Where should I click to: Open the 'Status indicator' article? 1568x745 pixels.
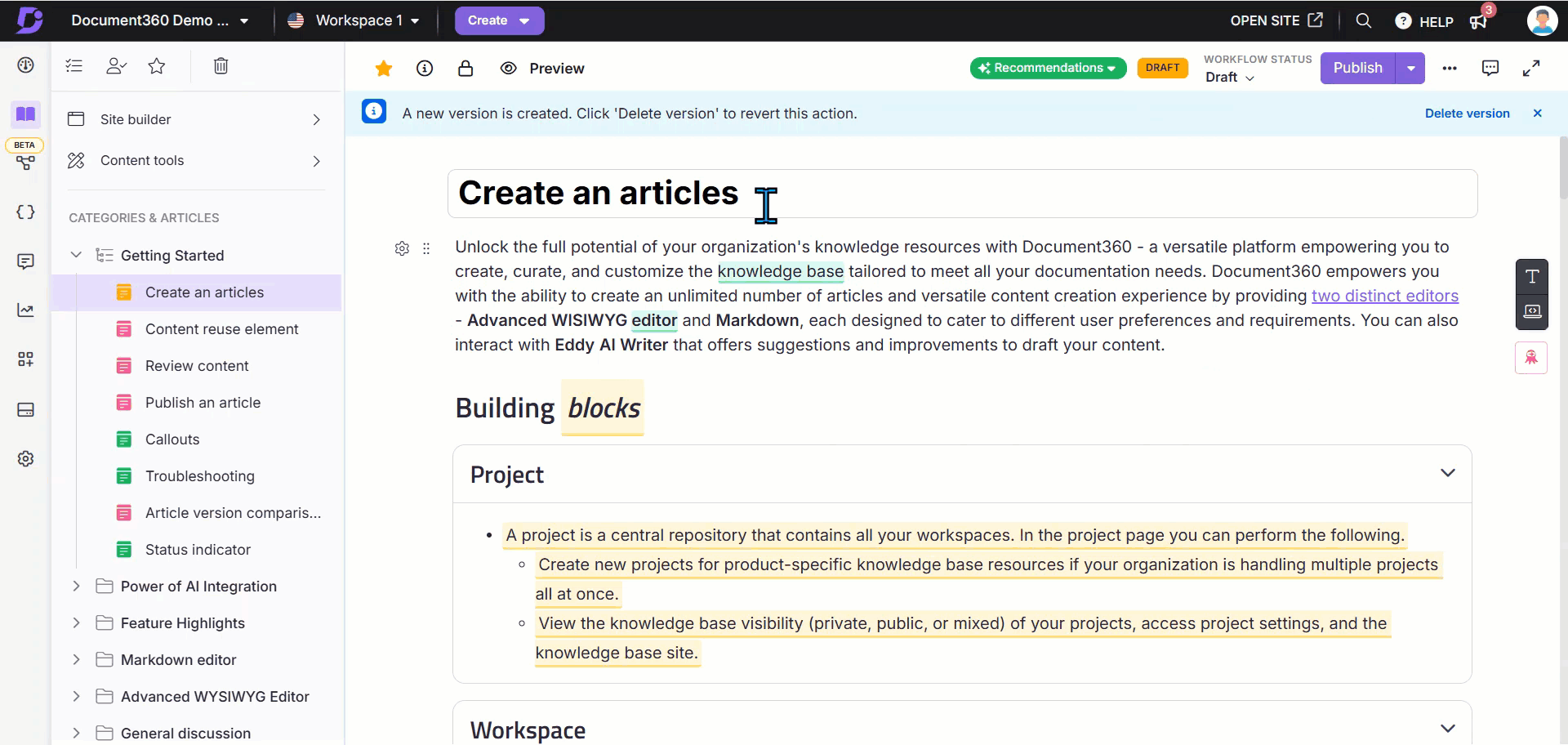point(196,550)
